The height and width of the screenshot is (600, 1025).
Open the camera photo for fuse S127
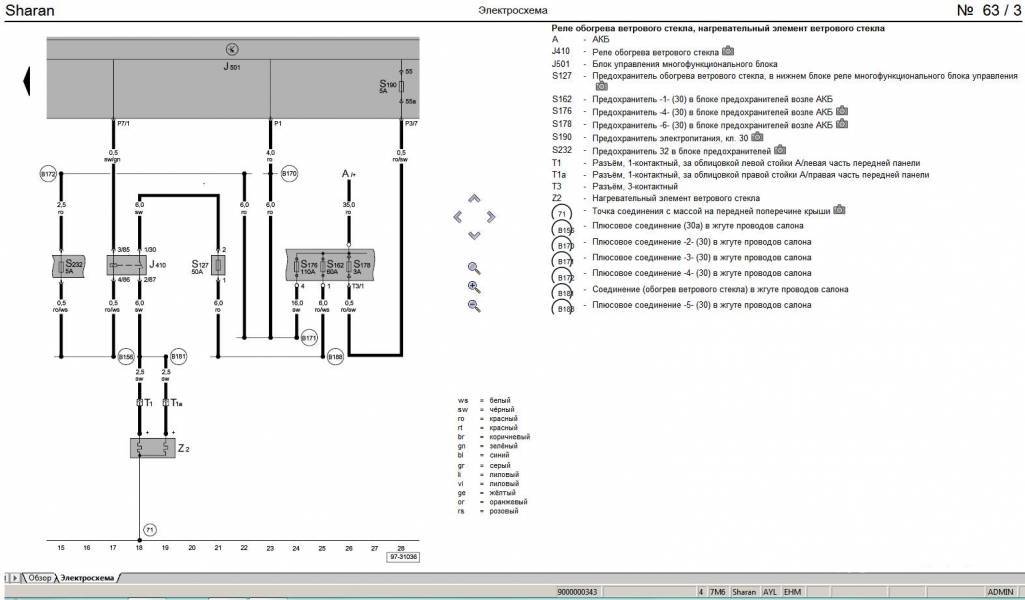(x=601, y=87)
